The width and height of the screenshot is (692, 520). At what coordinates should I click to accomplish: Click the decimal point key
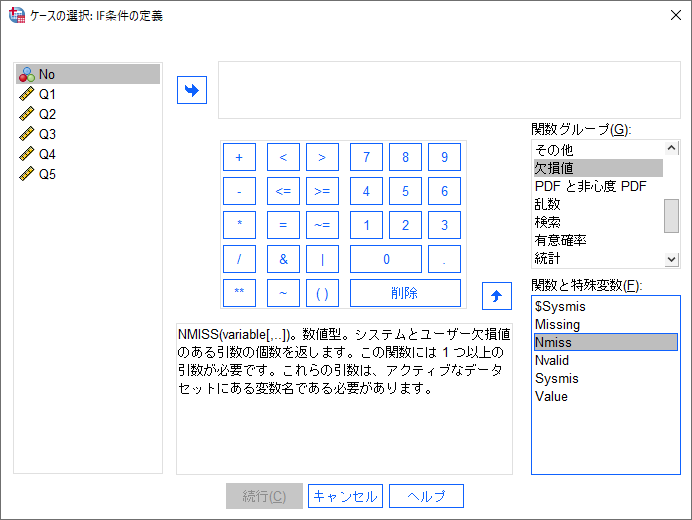pyautogui.click(x=444, y=259)
